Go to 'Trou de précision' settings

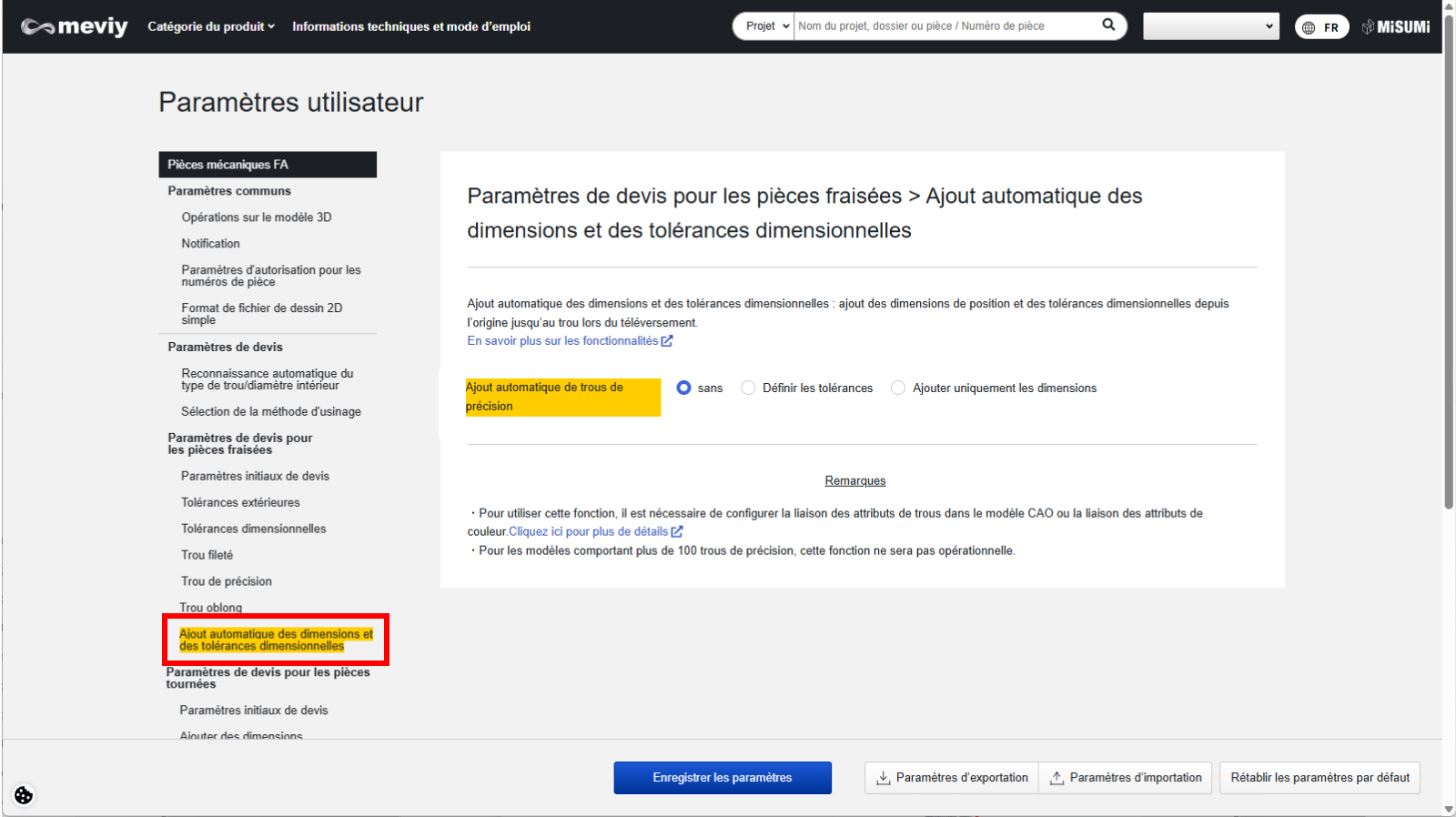[227, 581]
